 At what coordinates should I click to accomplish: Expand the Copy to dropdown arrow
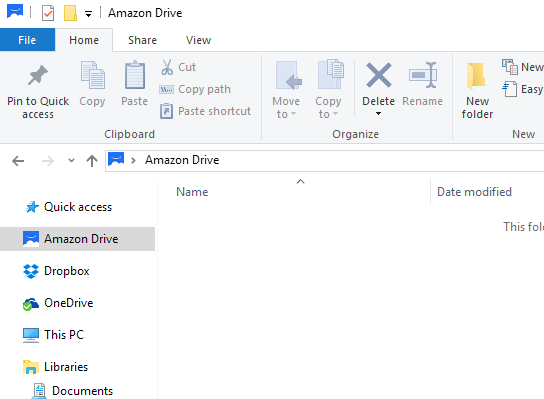click(335, 114)
